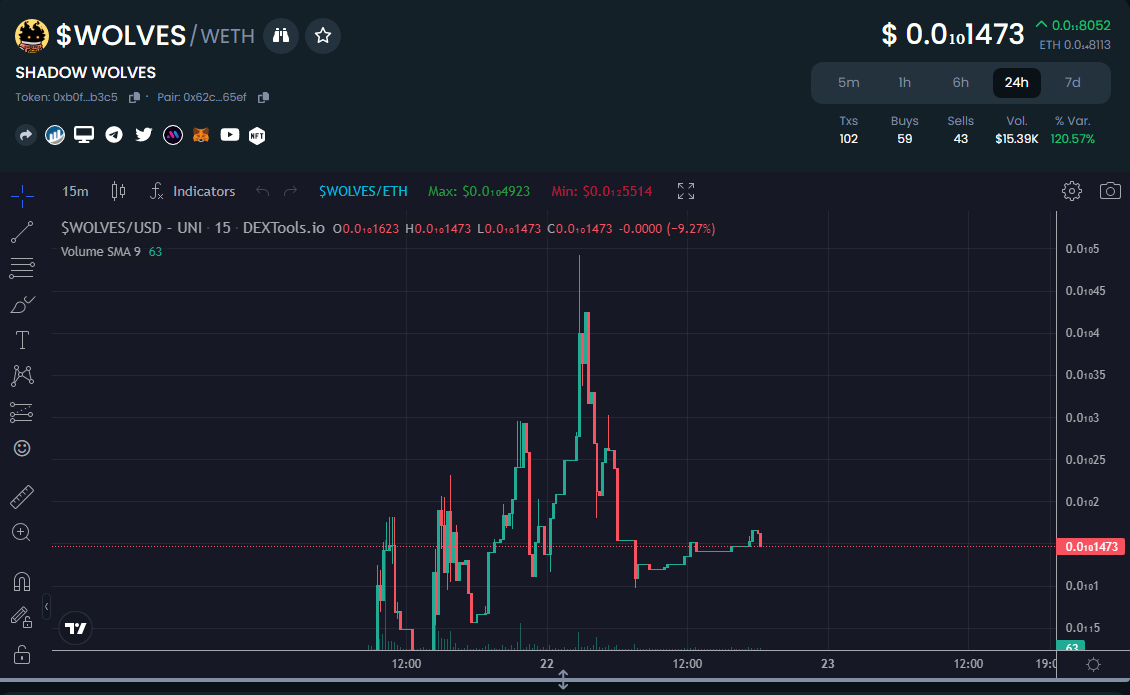Select the crosshair cursor tool
The width and height of the screenshot is (1130, 695).
[22, 195]
